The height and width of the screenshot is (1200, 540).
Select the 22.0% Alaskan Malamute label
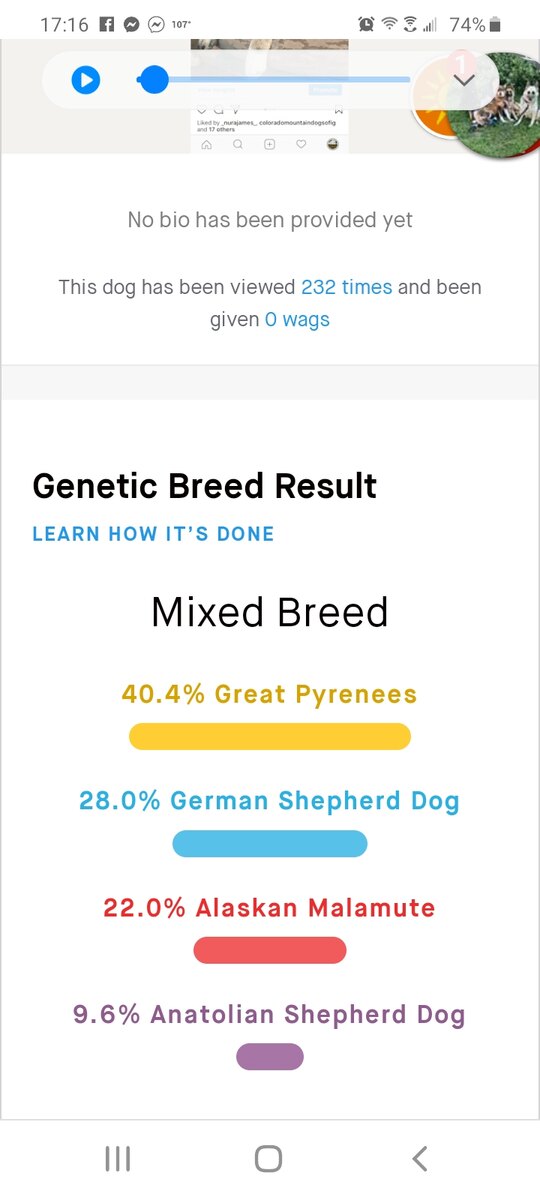270,908
